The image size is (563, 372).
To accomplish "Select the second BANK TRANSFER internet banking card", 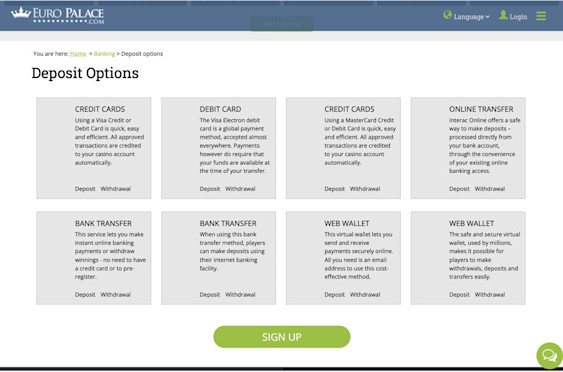I will pos(218,258).
